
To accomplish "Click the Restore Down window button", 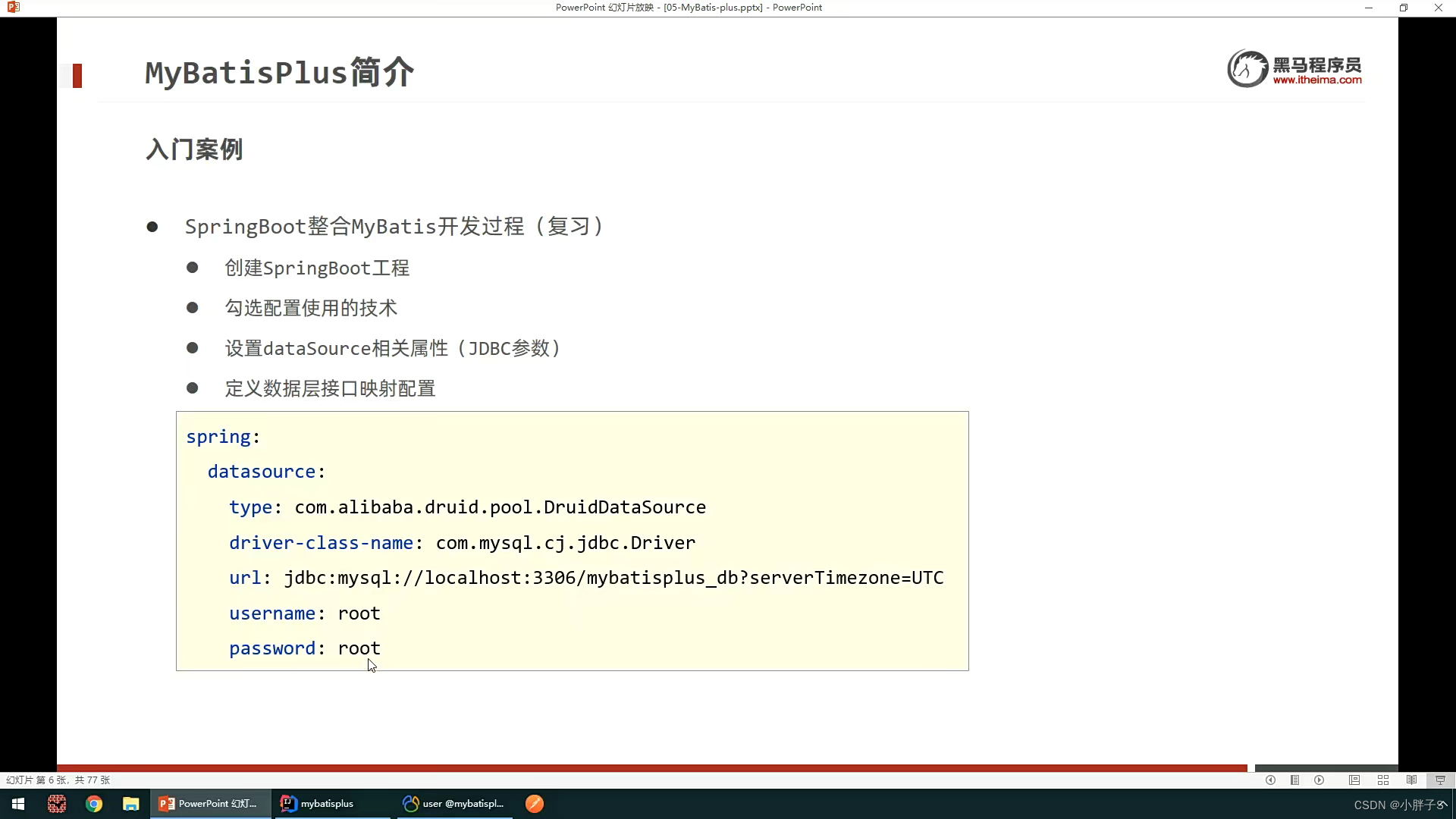I will 1404,8.
